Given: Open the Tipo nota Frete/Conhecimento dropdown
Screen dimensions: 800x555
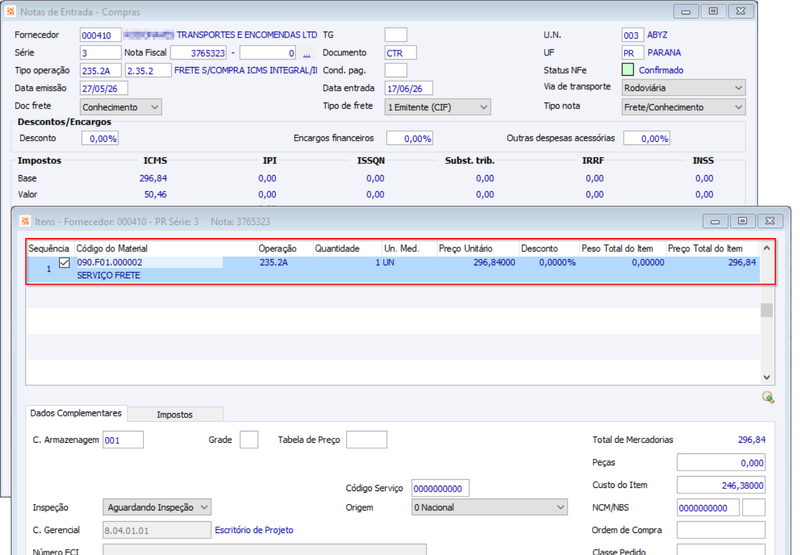Looking at the screenshot, I should click(683, 107).
